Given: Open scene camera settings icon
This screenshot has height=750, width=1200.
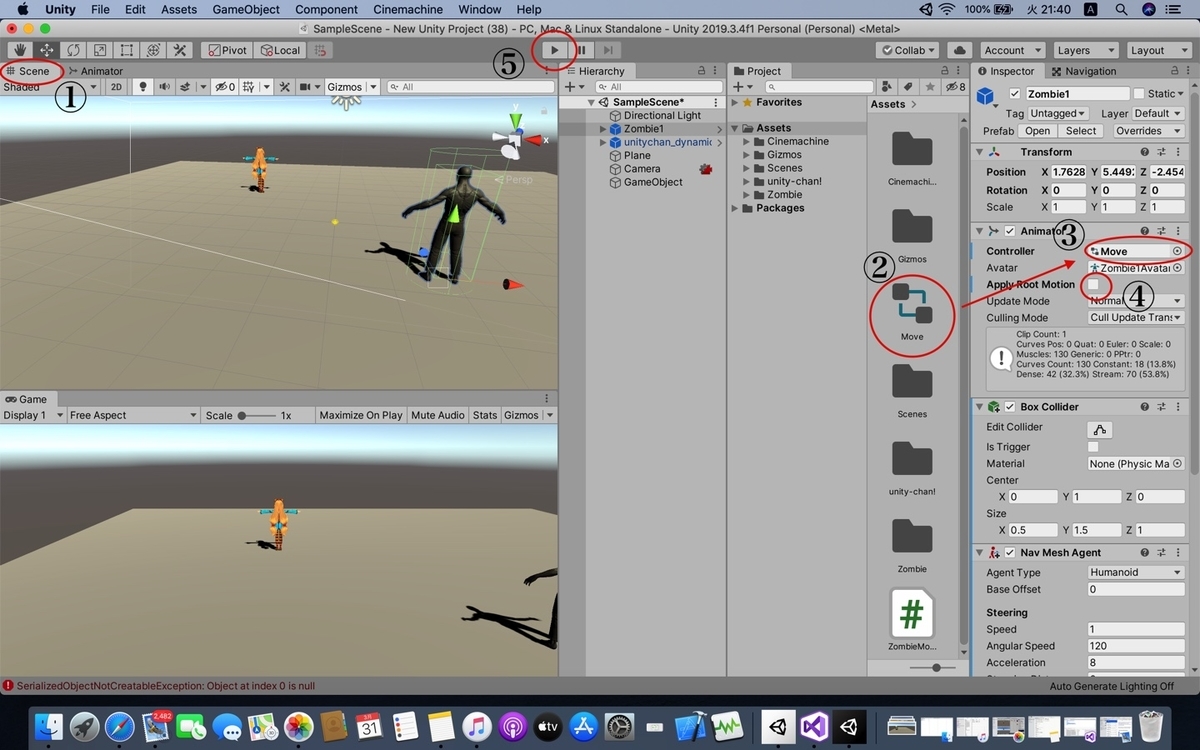Looking at the screenshot, I should (x=306, y=87).
